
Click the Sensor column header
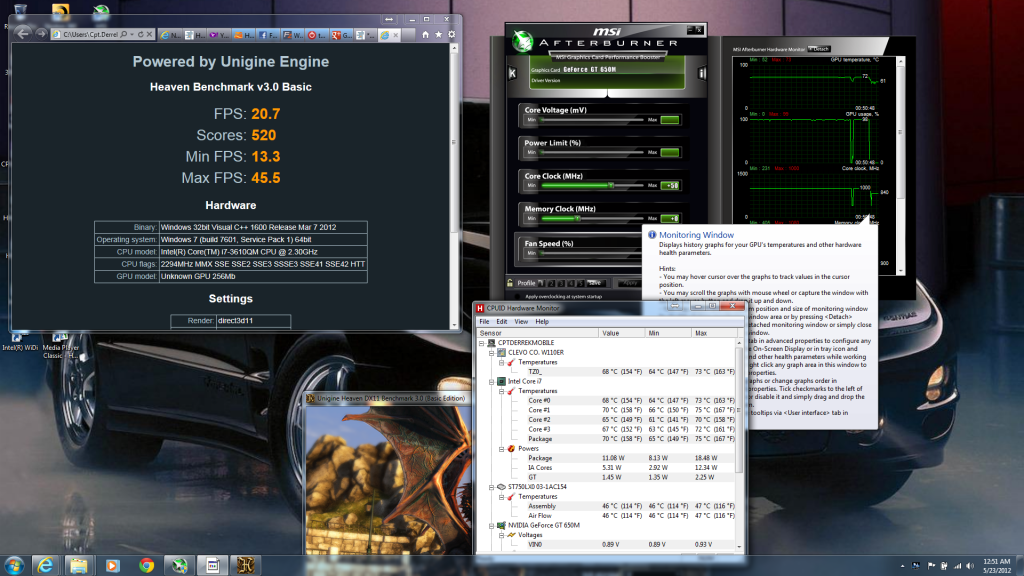(537, 333)
